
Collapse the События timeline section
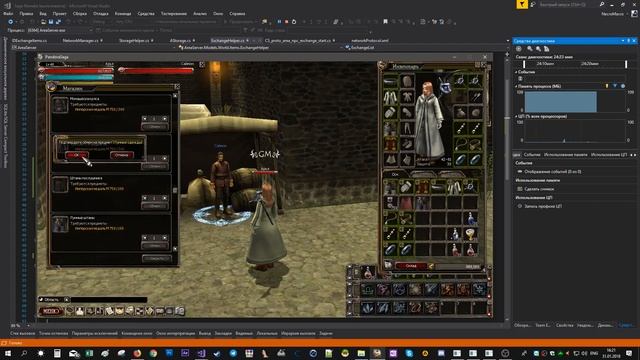click(516, 72)
